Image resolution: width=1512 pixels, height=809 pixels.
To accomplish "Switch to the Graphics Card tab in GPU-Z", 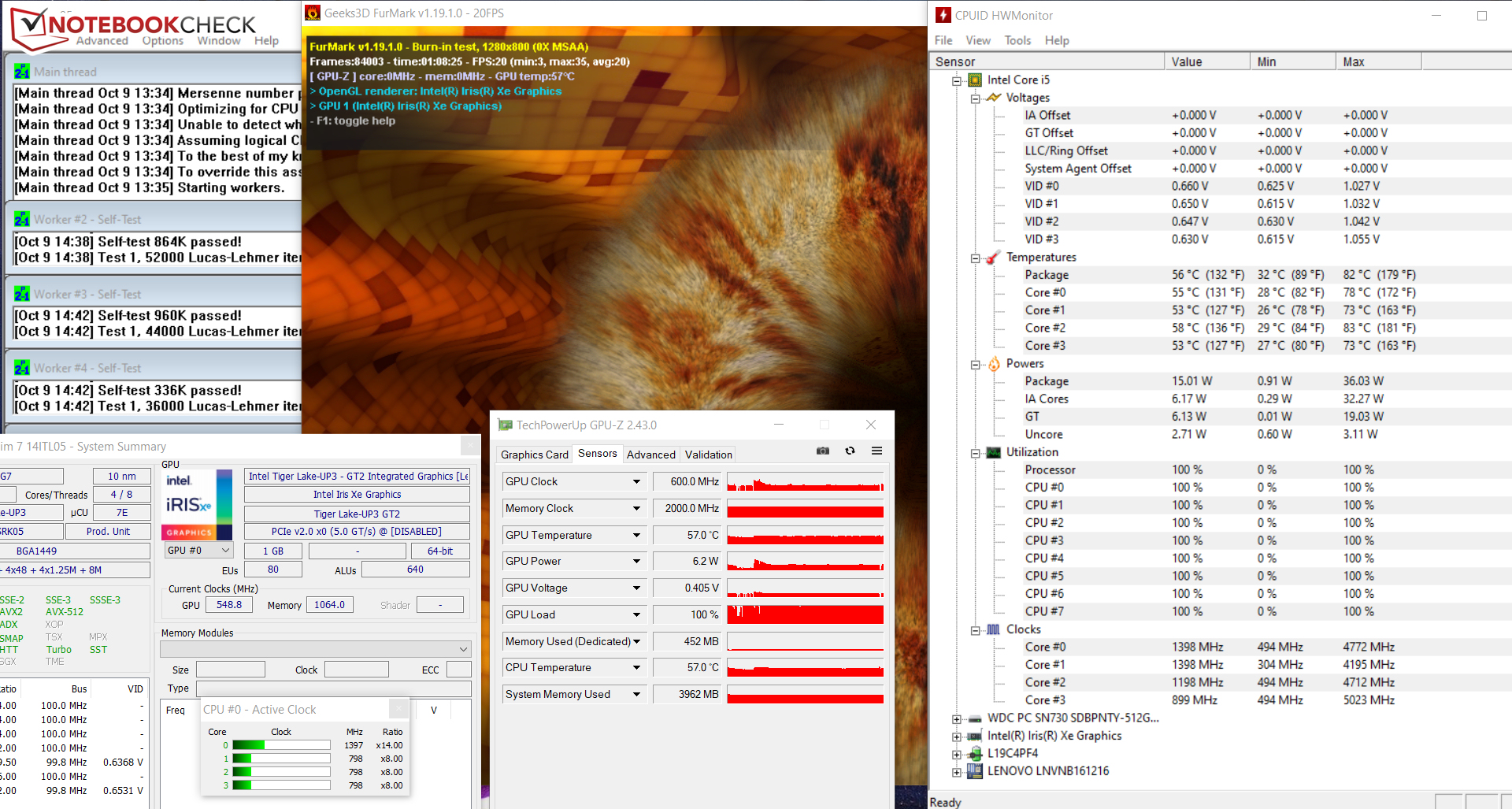I will [x=535, y=455].
